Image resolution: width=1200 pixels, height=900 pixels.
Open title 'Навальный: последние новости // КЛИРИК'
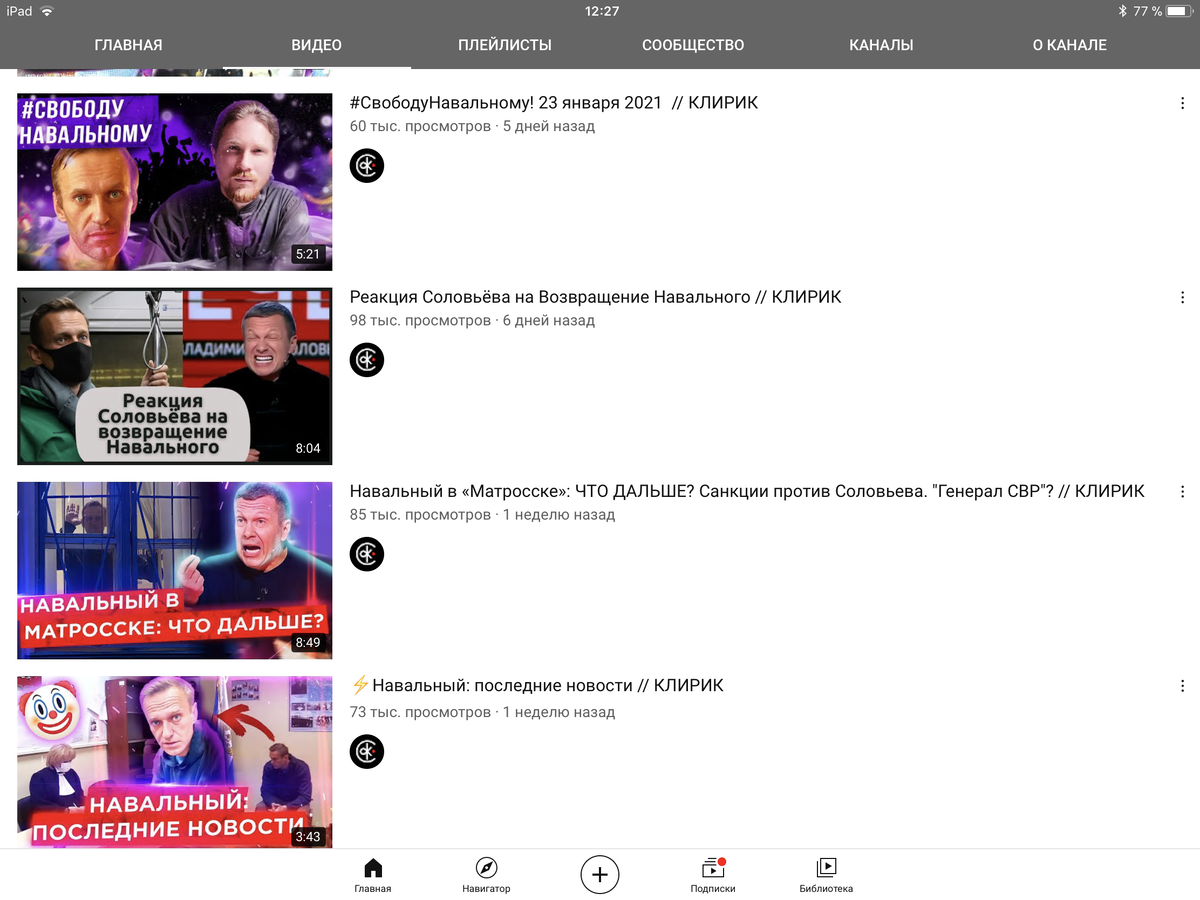pyautogui.click(x=536, y=685)
